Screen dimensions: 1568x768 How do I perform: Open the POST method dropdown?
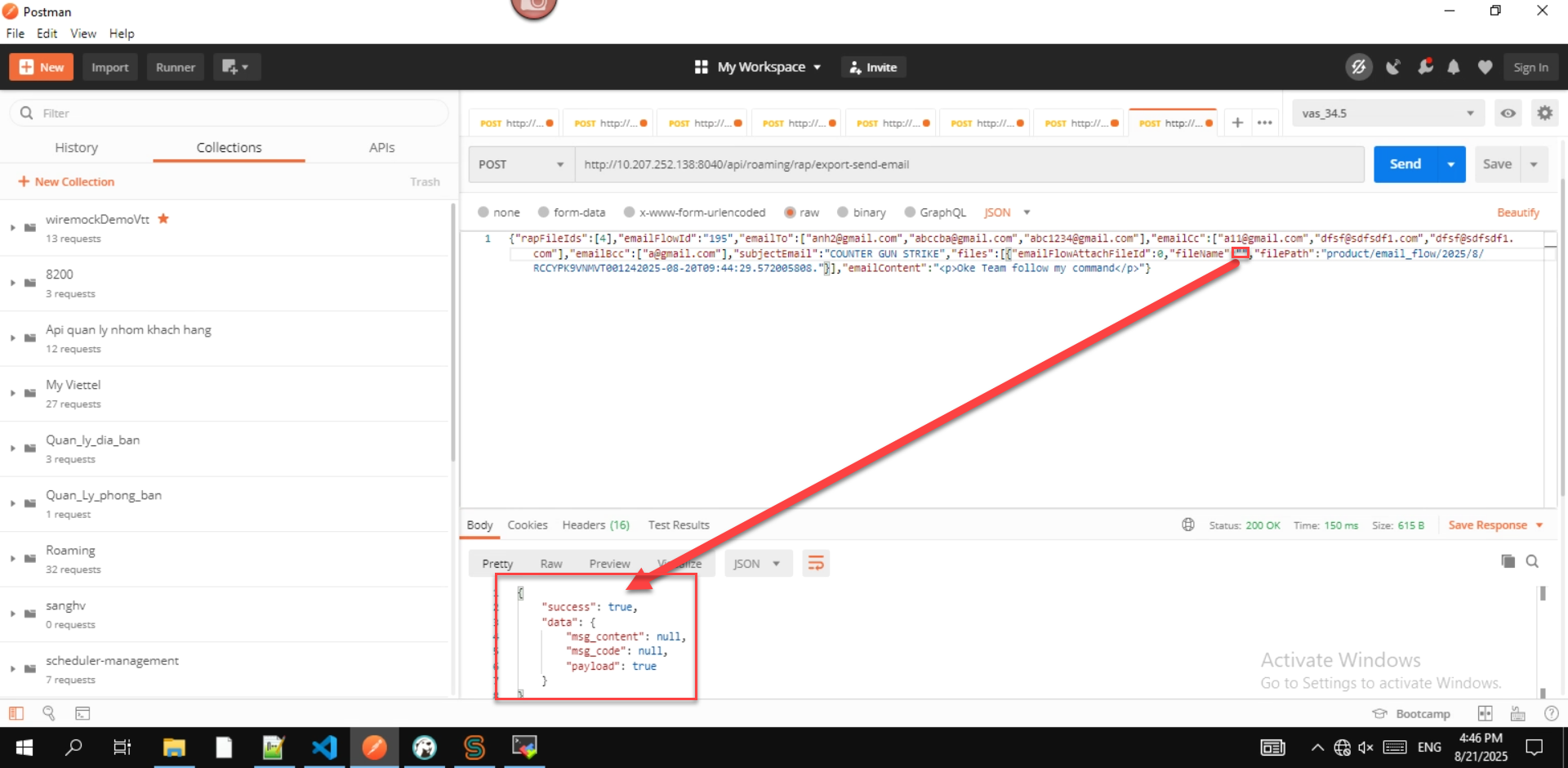coord(521,164)
